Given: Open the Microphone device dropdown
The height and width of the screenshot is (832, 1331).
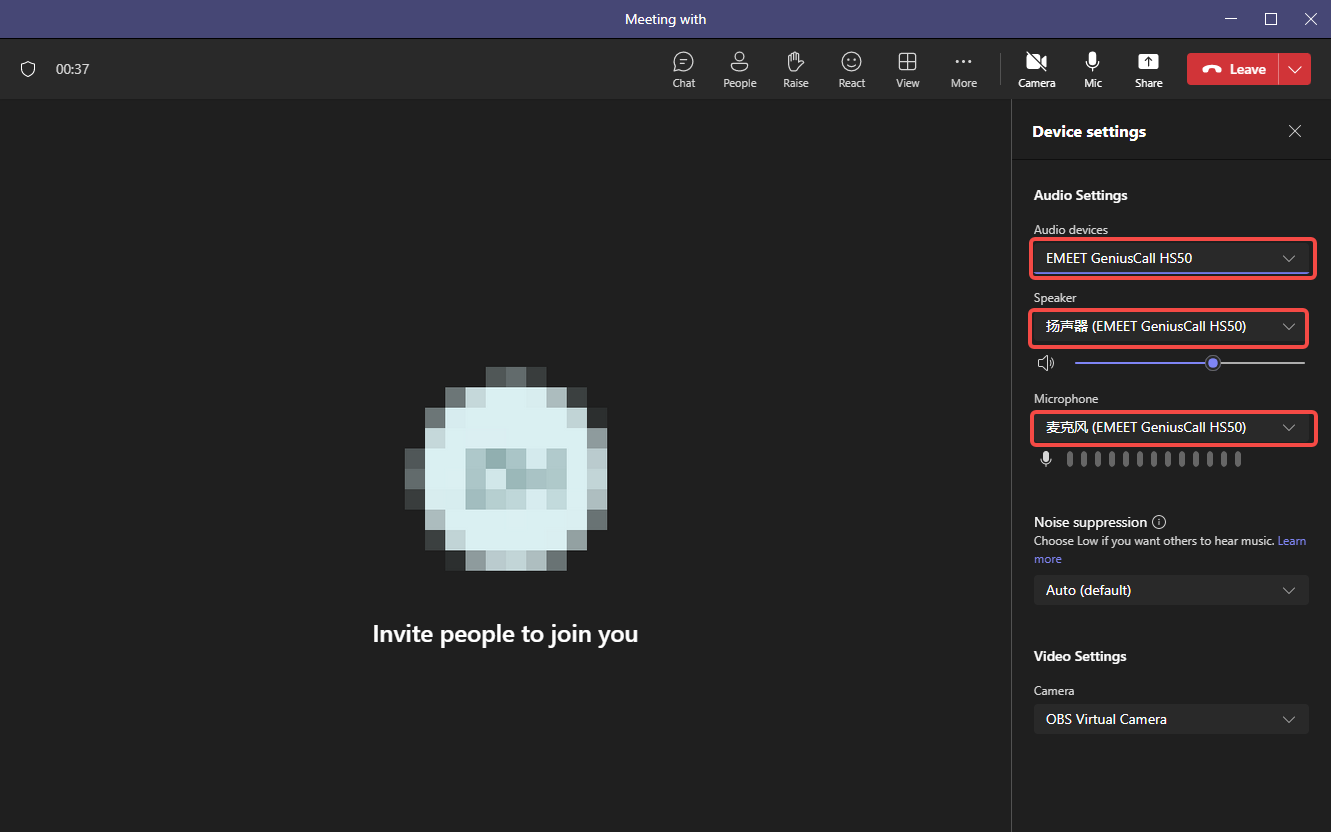Looking at the screenshot, I should point(1170,427).
